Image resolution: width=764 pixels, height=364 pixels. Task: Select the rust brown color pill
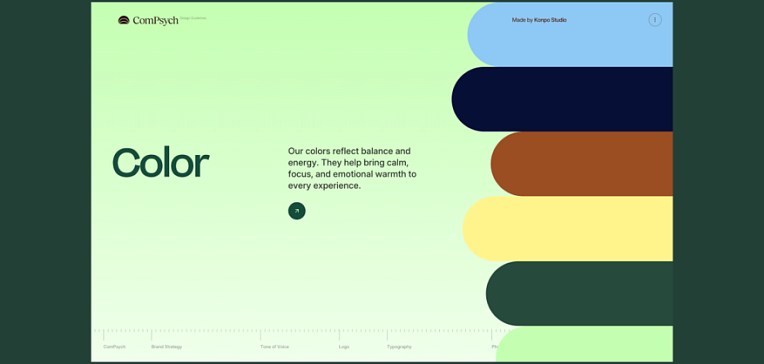pos(582,164)
